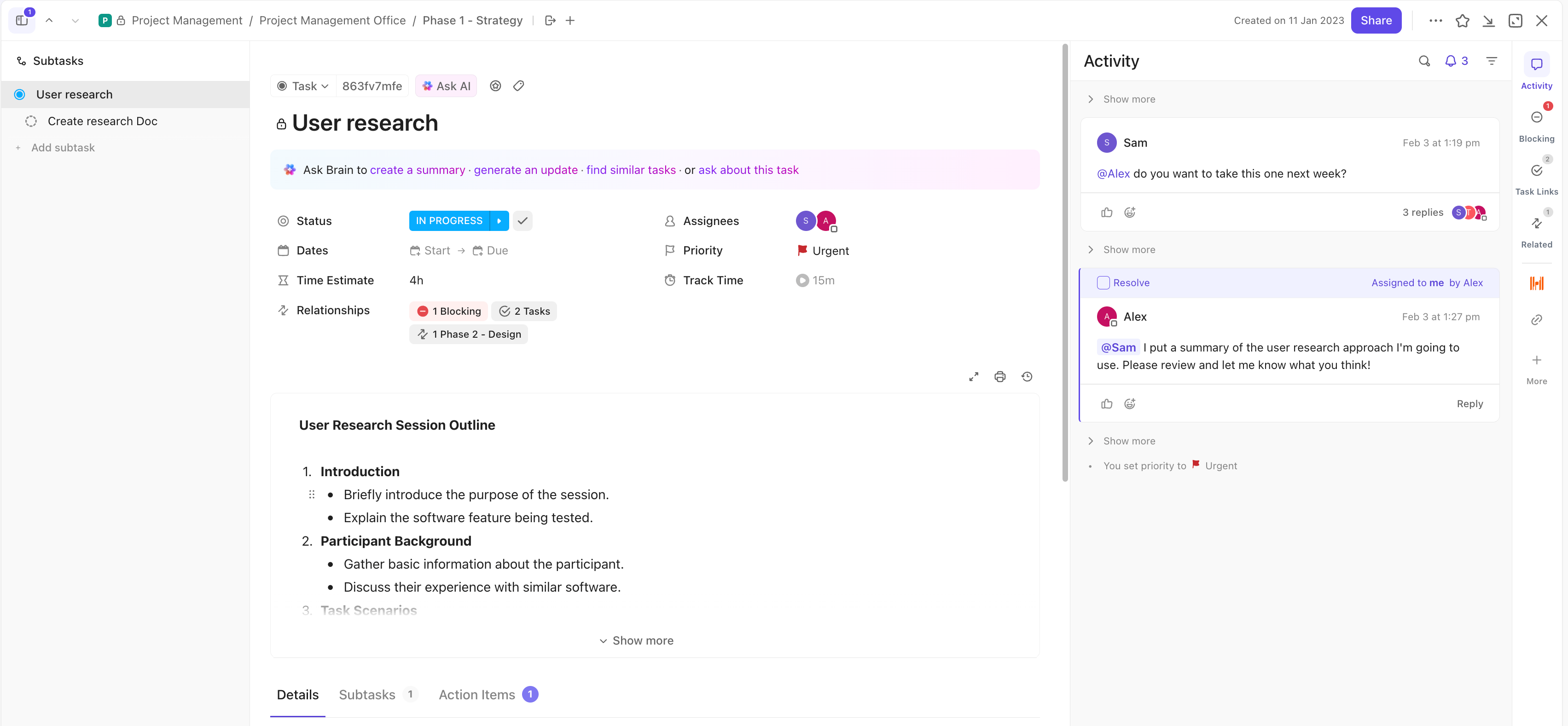Open the generate an update link

[526, 170]
